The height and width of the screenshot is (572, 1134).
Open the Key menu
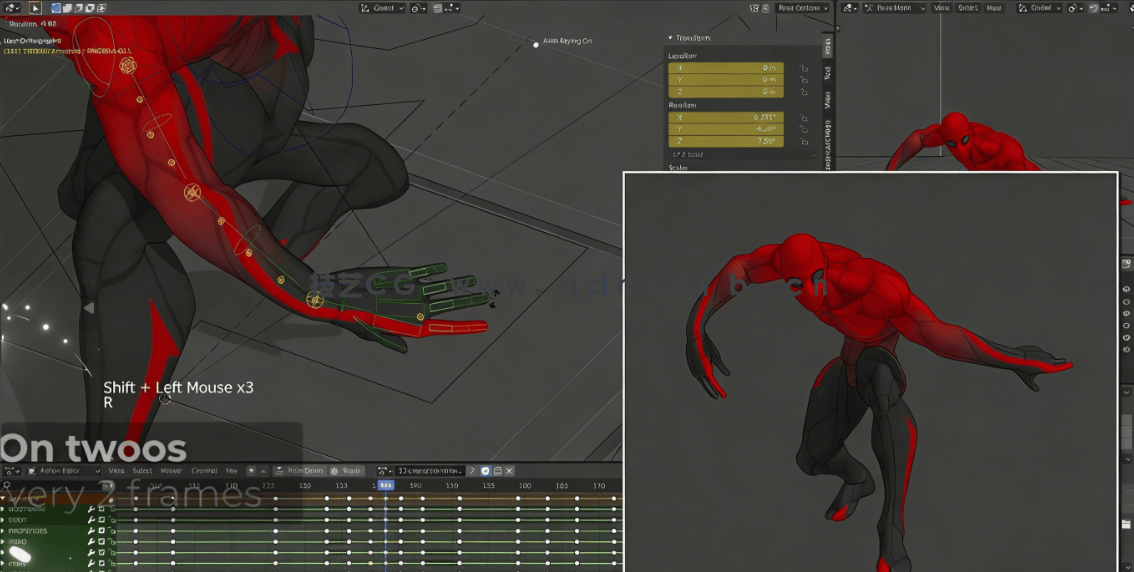(232, 471)
